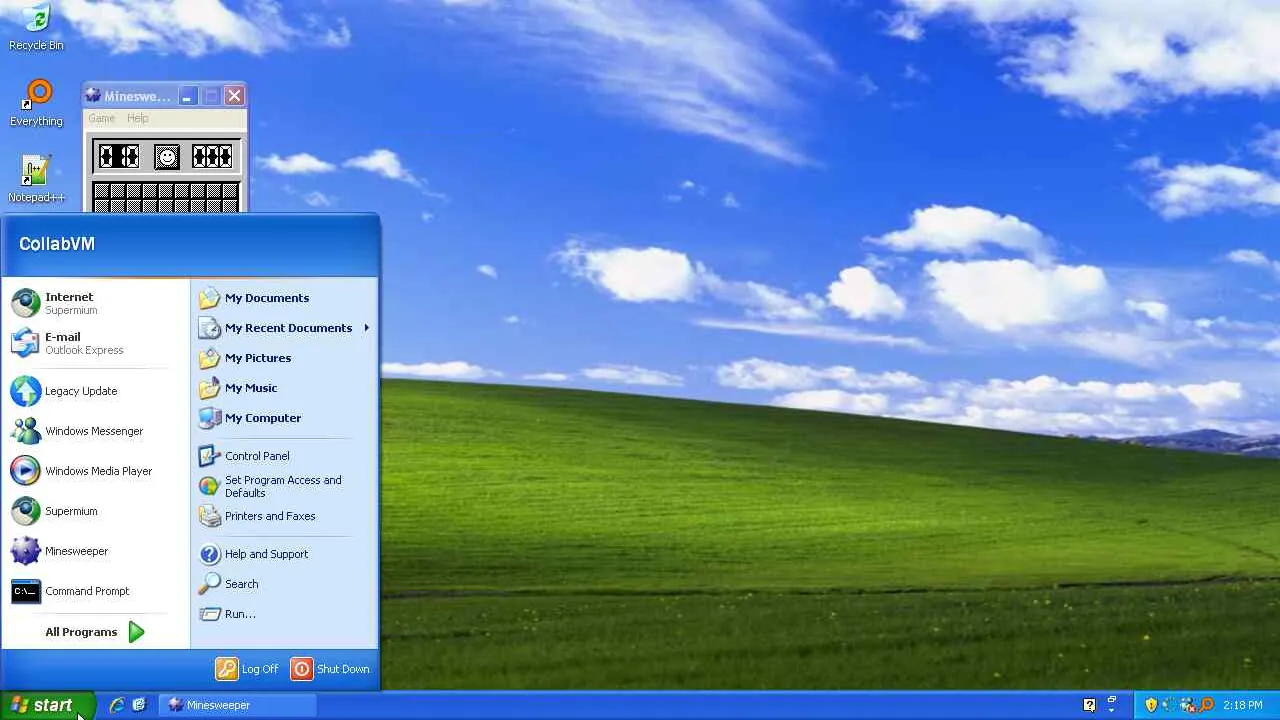Activate the Minesweeper taskbar button
This screenshot has width=1280, height=720.
[x=238, y=705]
